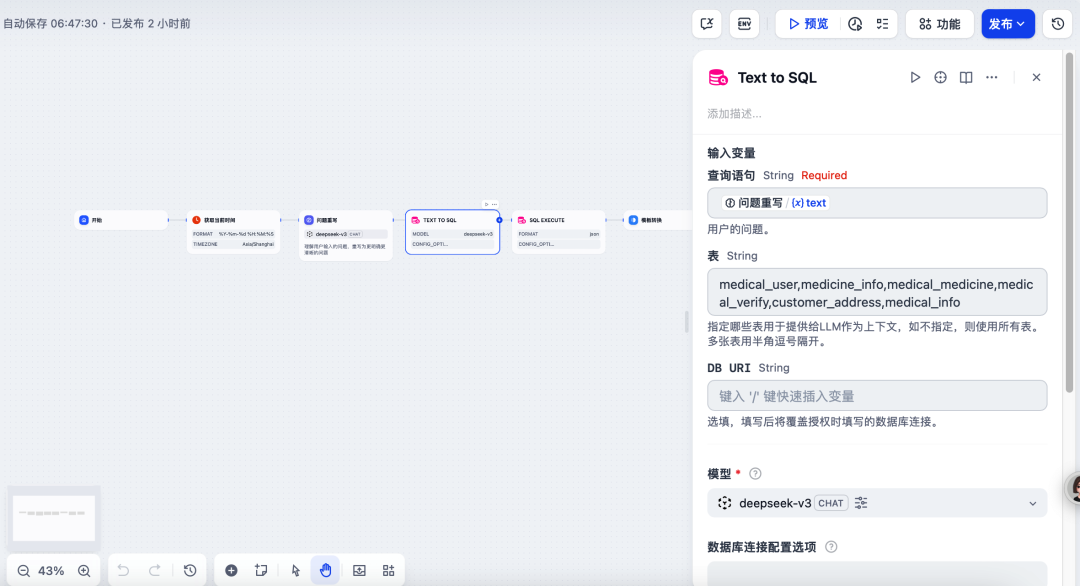Open the checklist icon in top toolbar
This screenshot has height=586, width=1080.
point(882,24)
